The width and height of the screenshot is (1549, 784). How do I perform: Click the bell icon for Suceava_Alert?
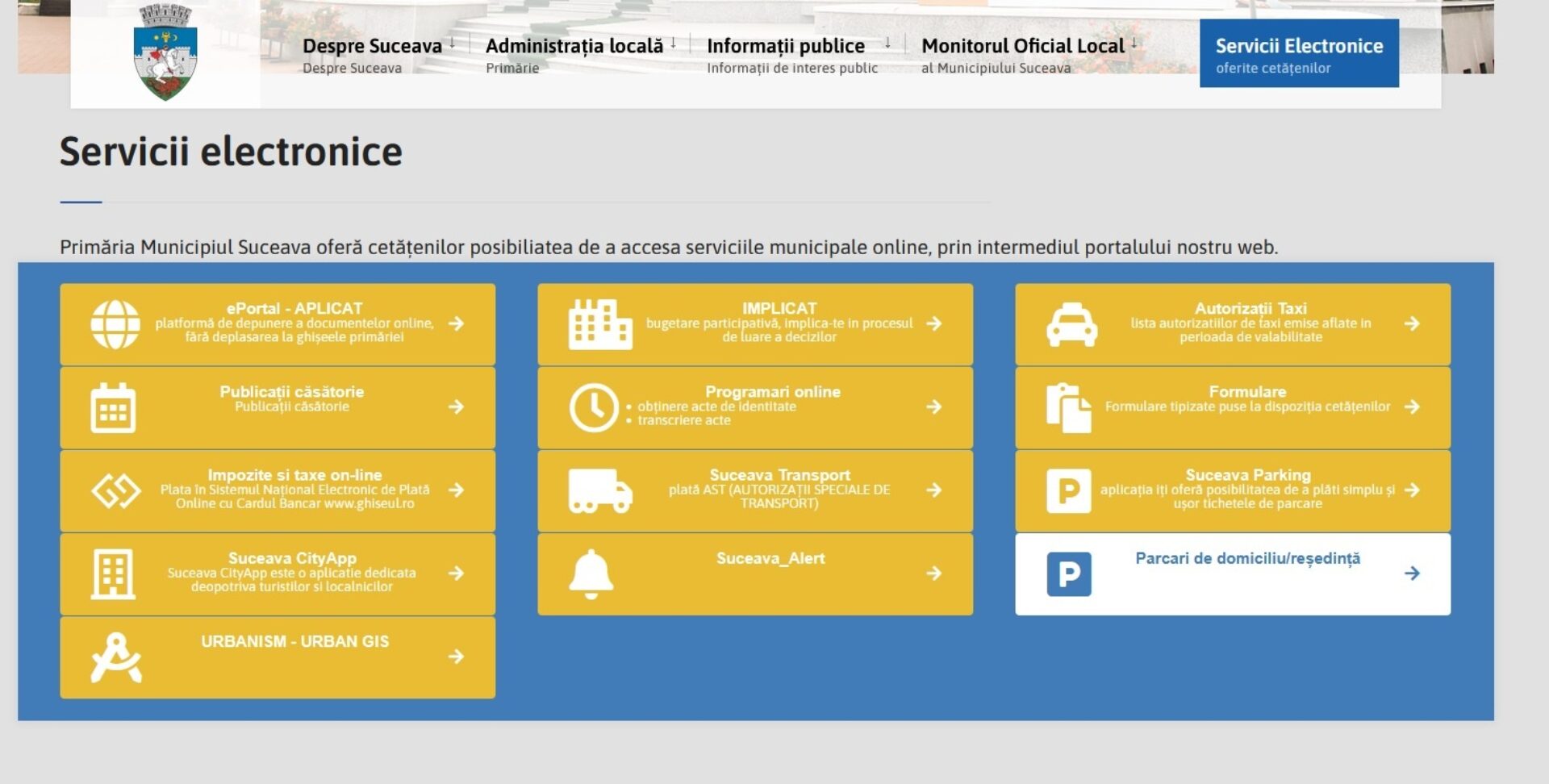click(591, 574)
